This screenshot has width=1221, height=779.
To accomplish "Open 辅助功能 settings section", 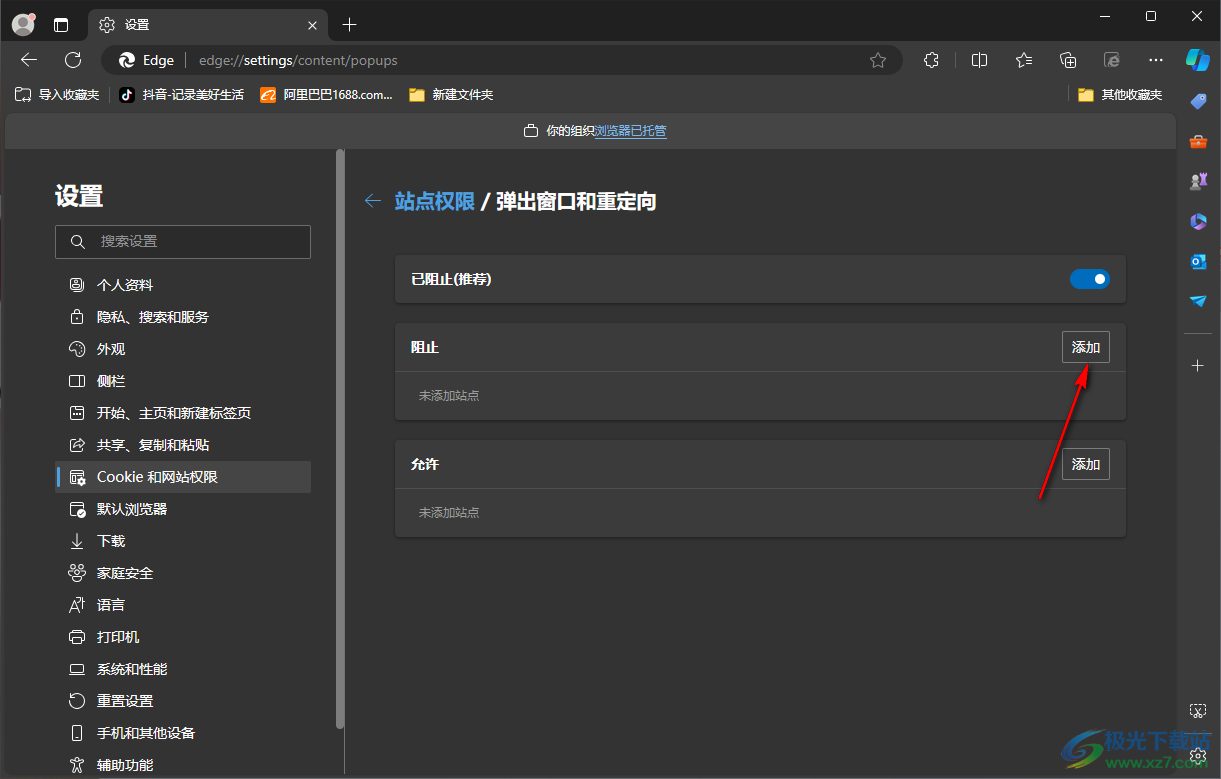I will point(183,764).
